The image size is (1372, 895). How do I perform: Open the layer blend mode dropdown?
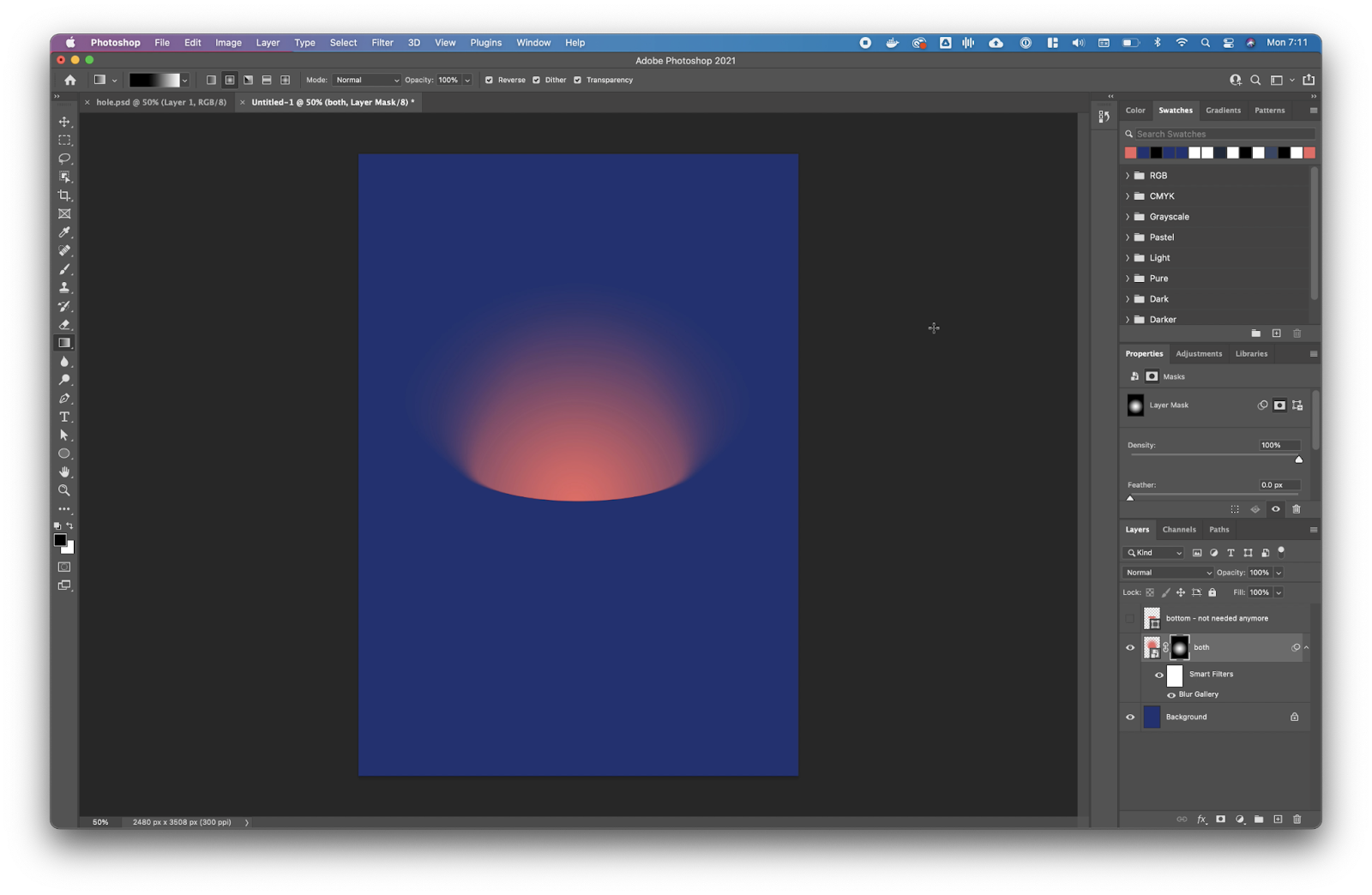(x=1168, y=573)
